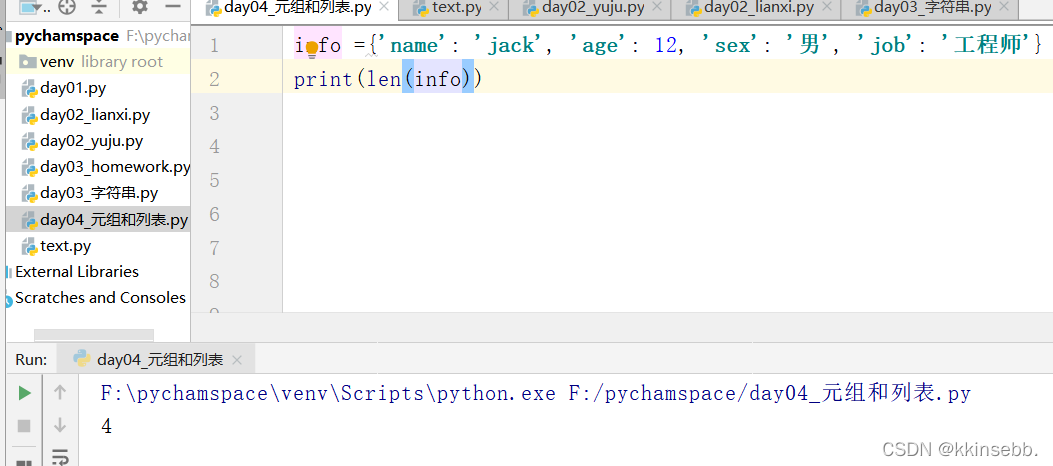Select the pychamspace project root

67,36
